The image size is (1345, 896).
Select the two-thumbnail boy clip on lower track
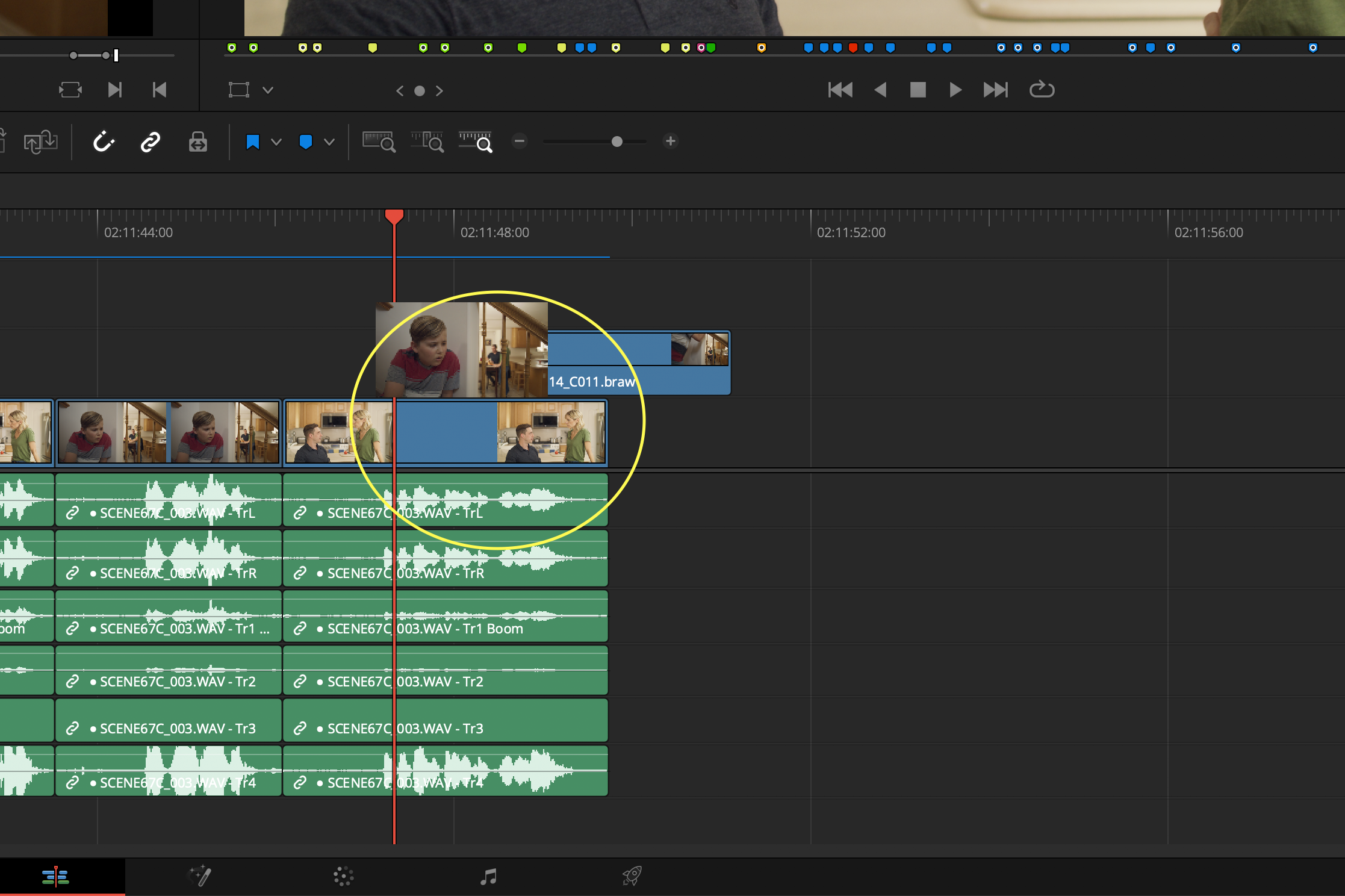click(x=169, y=432)
